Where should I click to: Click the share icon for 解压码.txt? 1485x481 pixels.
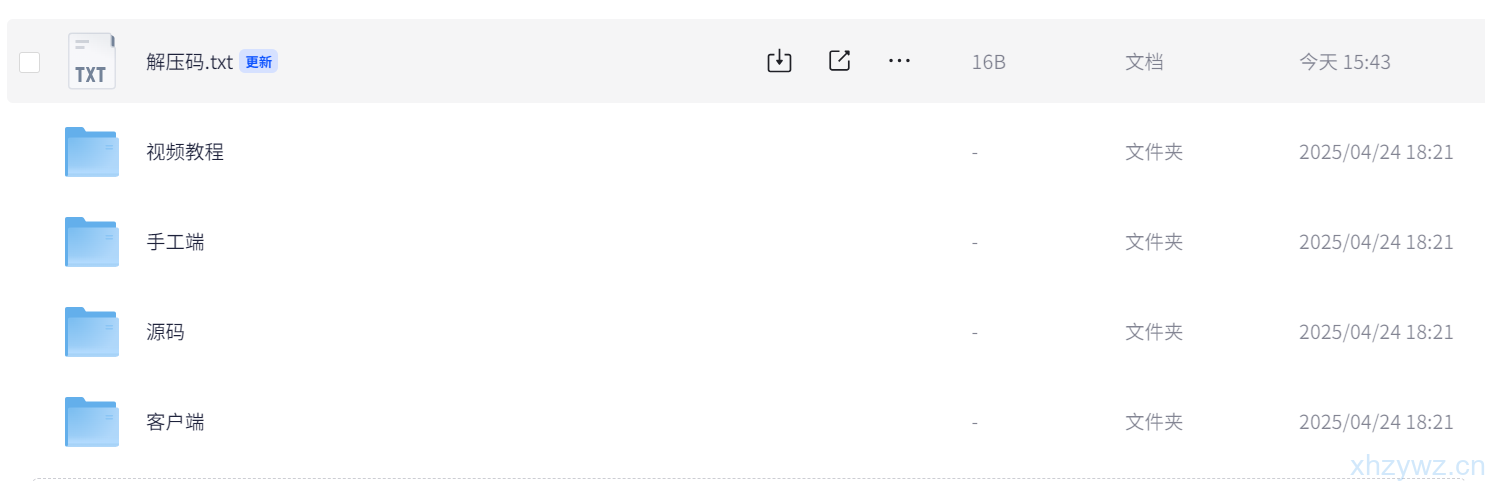point(840,61)
